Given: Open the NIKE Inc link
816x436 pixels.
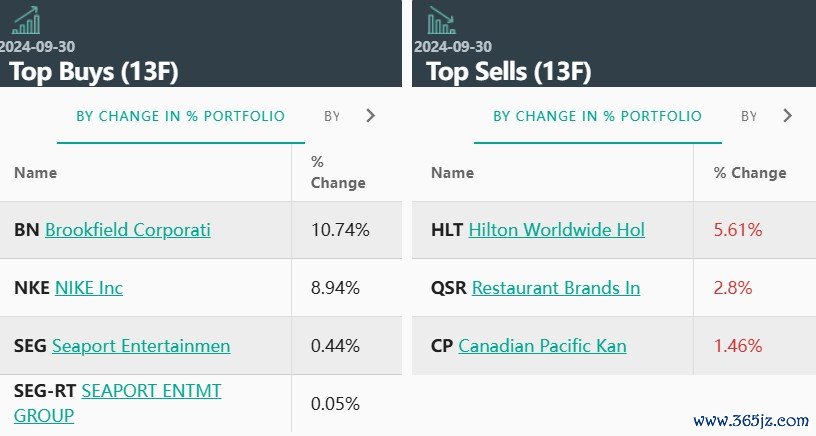Looking at the screenshot, I should 89,288.
